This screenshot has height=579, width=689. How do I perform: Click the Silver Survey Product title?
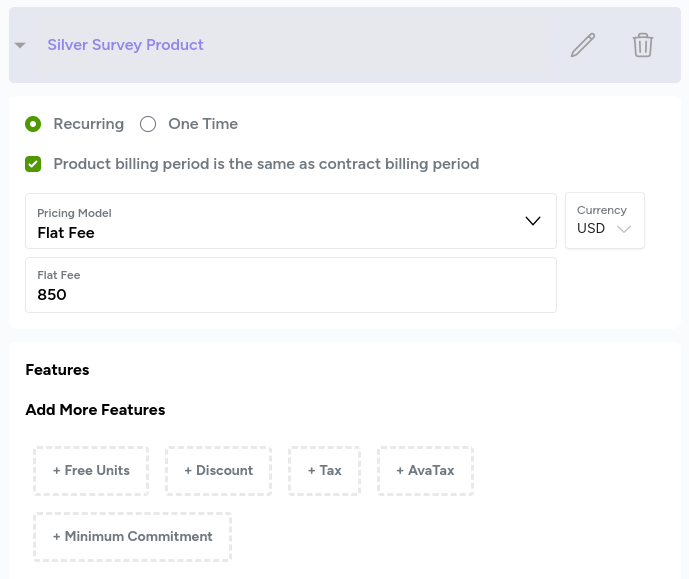click(125, 45)
